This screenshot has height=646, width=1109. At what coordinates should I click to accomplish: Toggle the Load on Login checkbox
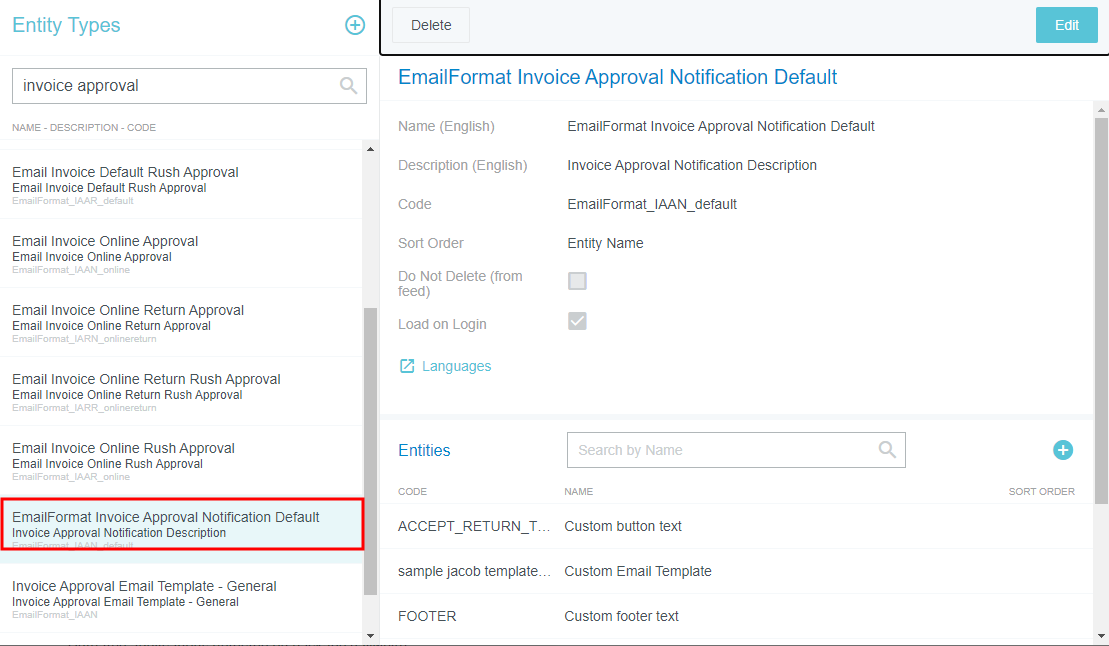pos(577,321)
